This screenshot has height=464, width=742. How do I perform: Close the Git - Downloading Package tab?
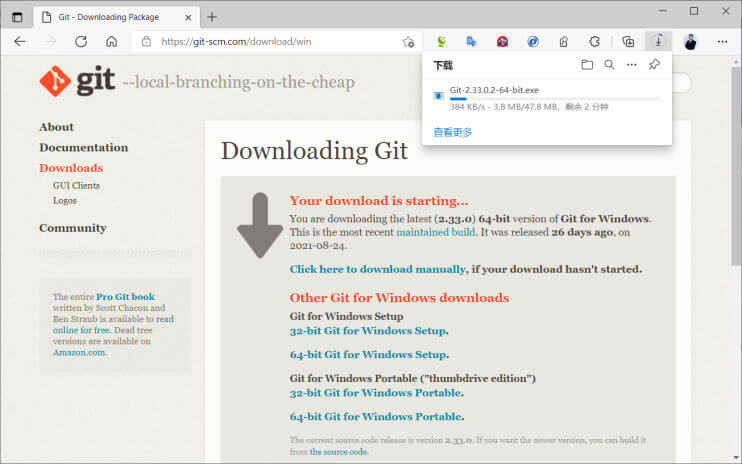[x=188, y=18]
